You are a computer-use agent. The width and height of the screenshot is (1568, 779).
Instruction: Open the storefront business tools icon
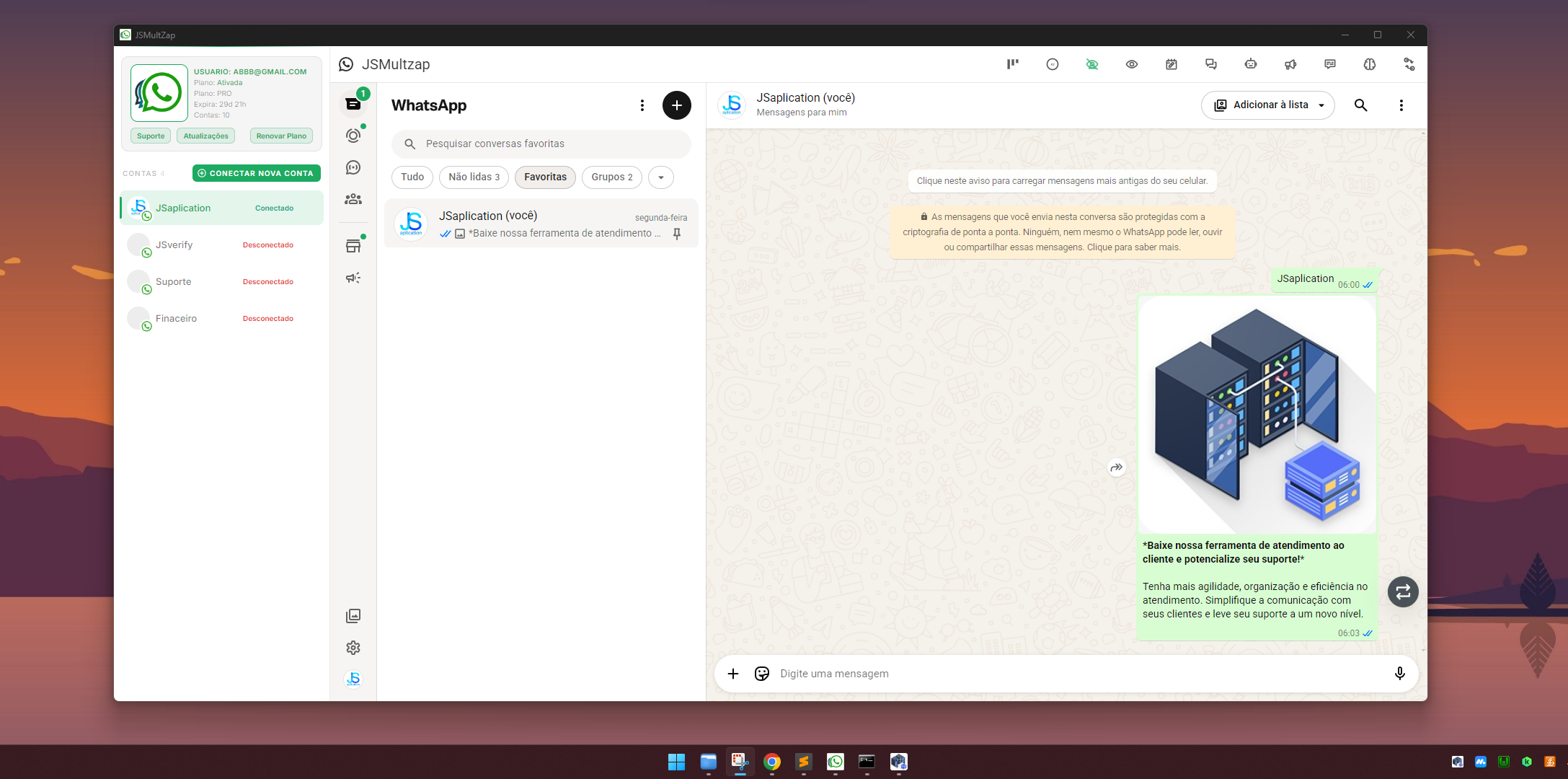pyautogui.click(x=353, y=246)
